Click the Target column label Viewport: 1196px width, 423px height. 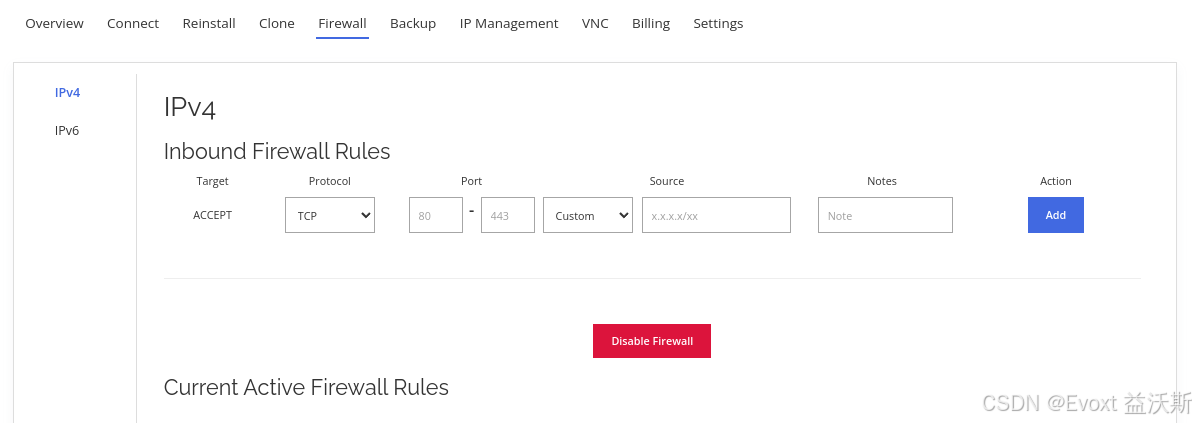point(213,181)
